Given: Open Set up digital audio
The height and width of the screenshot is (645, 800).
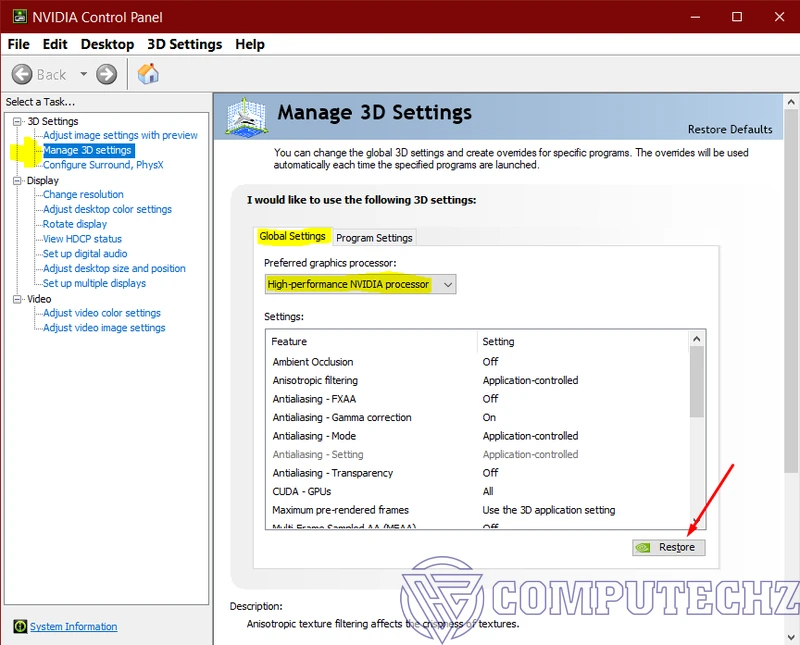Looking at the screenshot, I should click(85, 254).
